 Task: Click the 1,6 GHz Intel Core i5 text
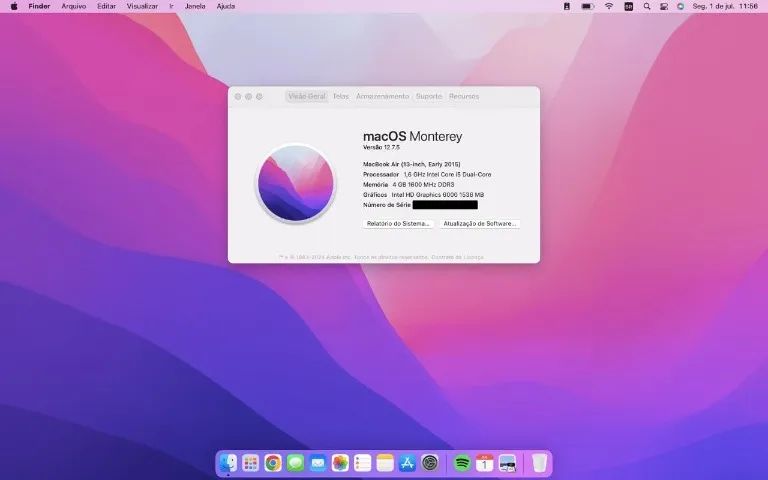coord(447,174)
